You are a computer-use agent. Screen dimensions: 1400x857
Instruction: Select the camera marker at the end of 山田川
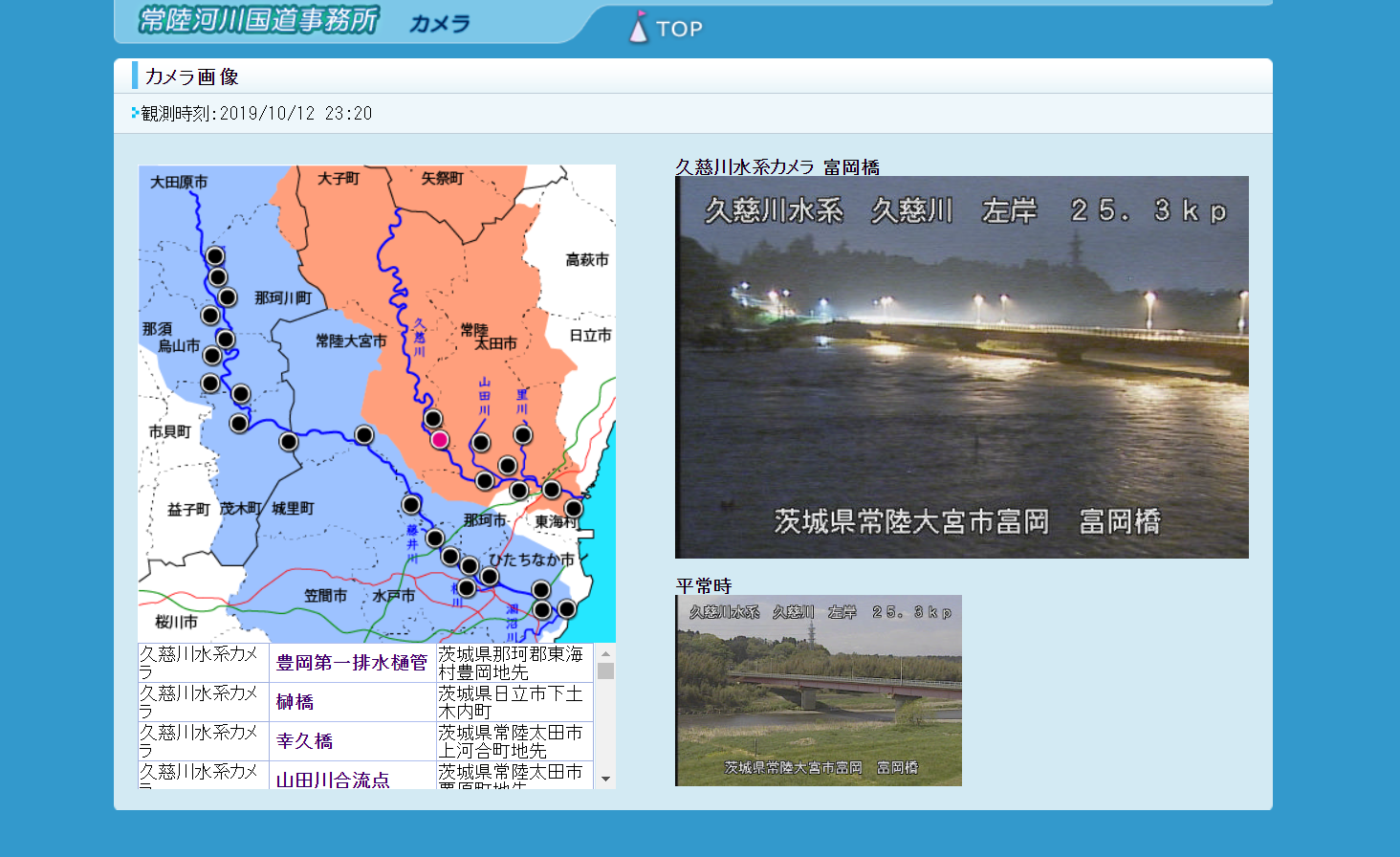point(481,442)
